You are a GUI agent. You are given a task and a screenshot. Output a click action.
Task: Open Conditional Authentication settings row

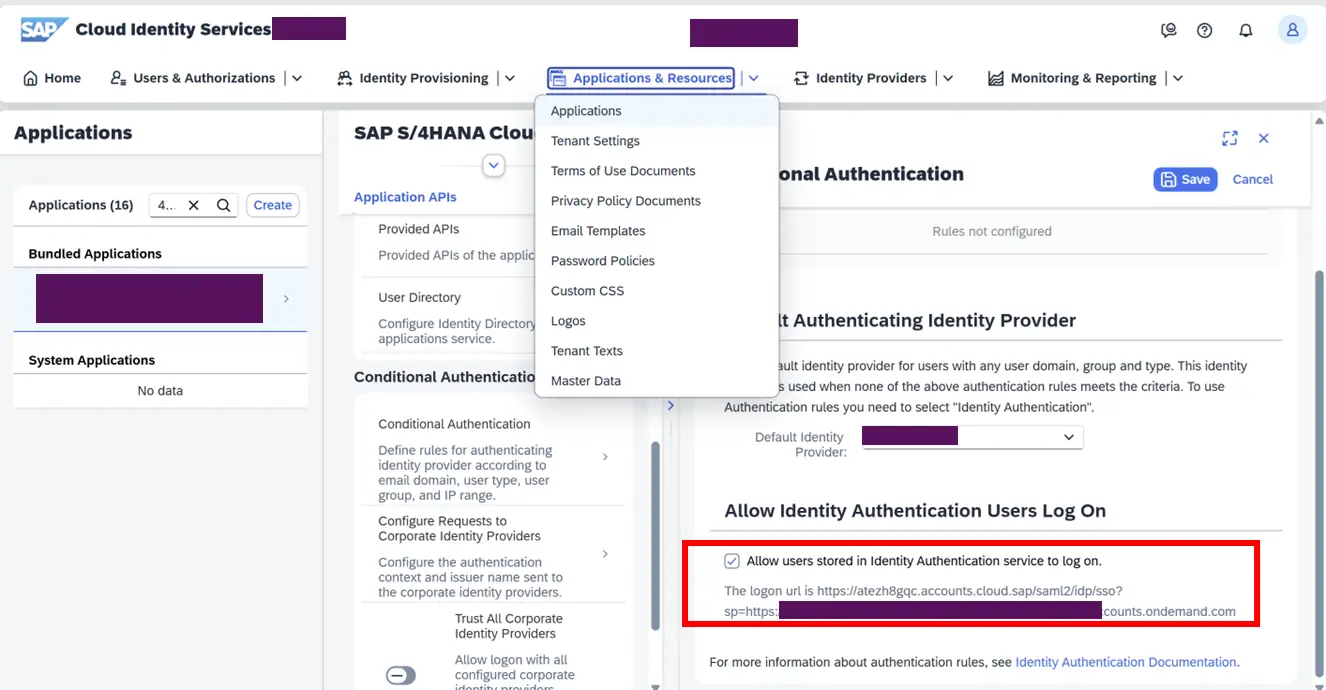pyautogui.click(x=493, y=459)
